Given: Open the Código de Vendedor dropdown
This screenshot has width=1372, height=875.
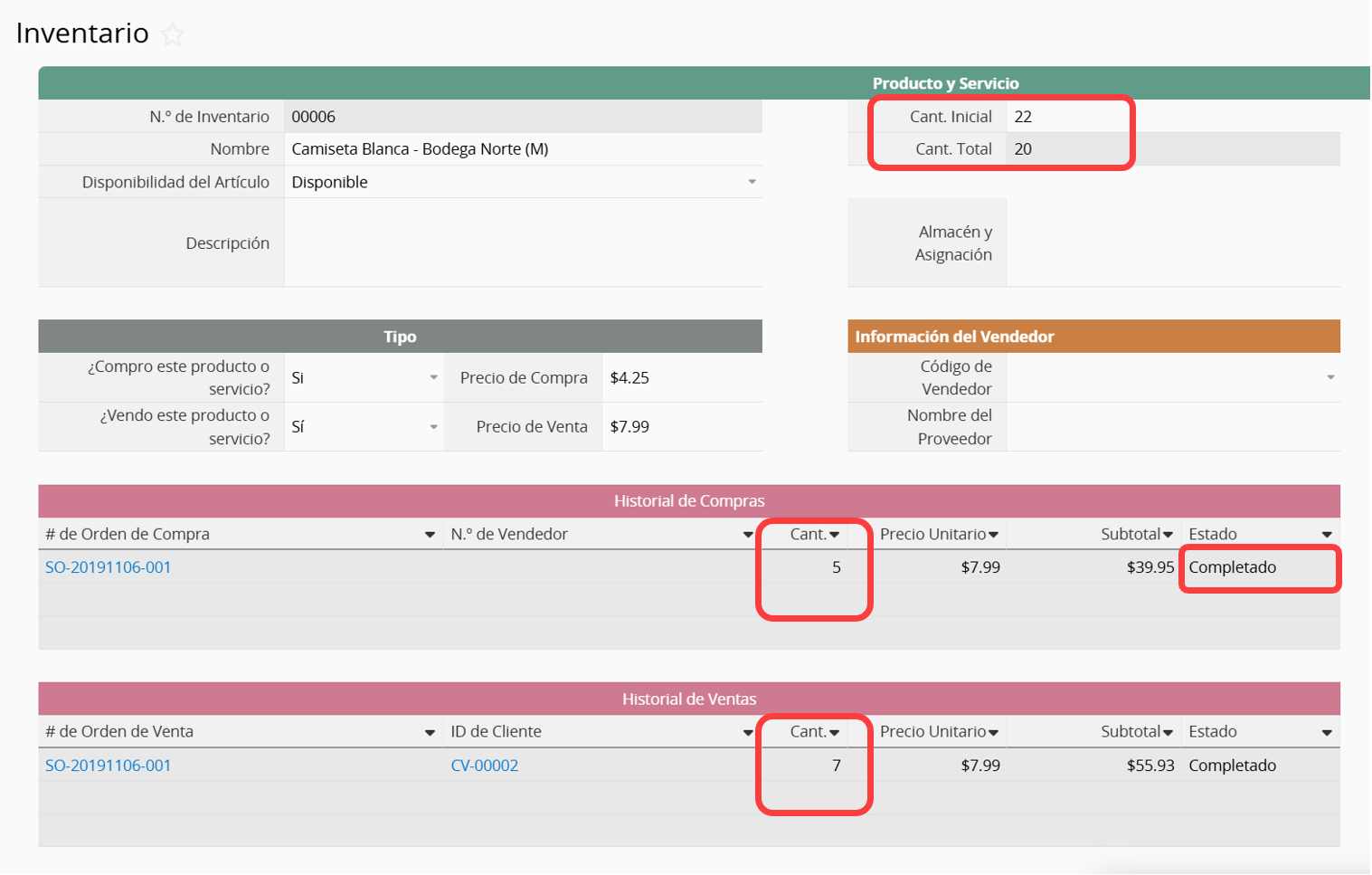Looking at the screenshot, I should tap(1329, 377).
